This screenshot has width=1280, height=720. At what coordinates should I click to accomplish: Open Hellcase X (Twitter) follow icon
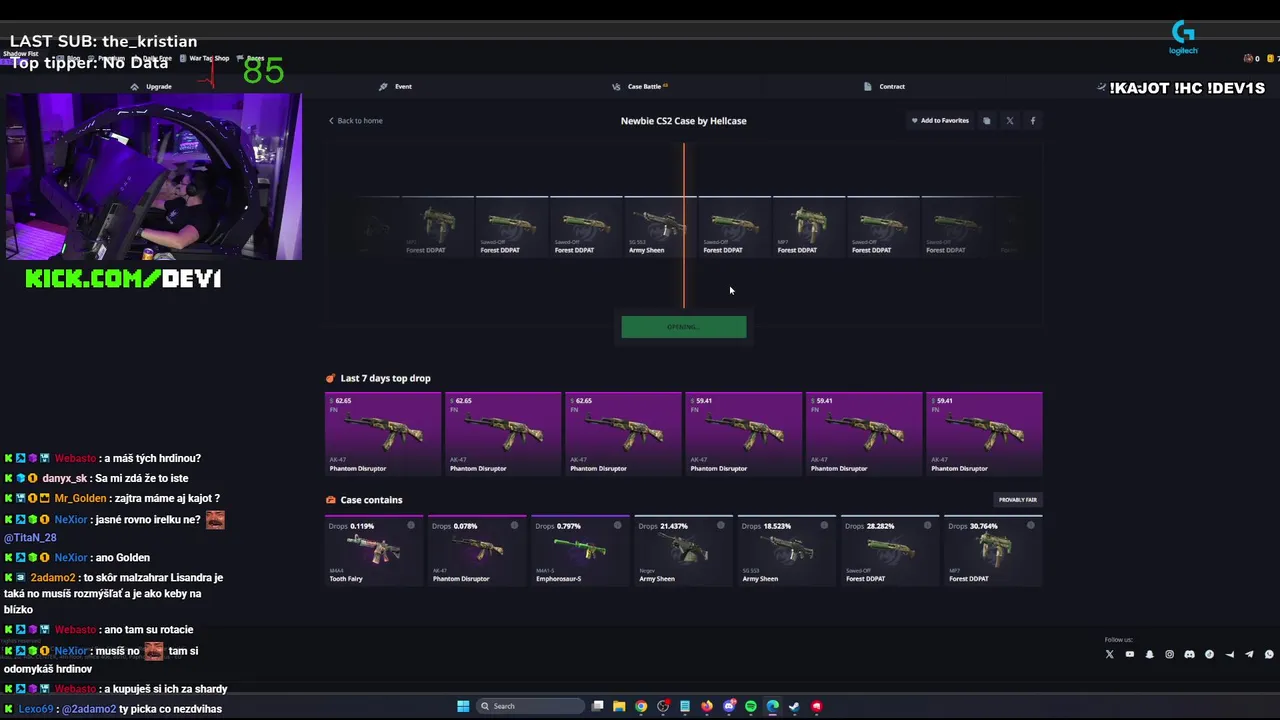point(1109,654)
